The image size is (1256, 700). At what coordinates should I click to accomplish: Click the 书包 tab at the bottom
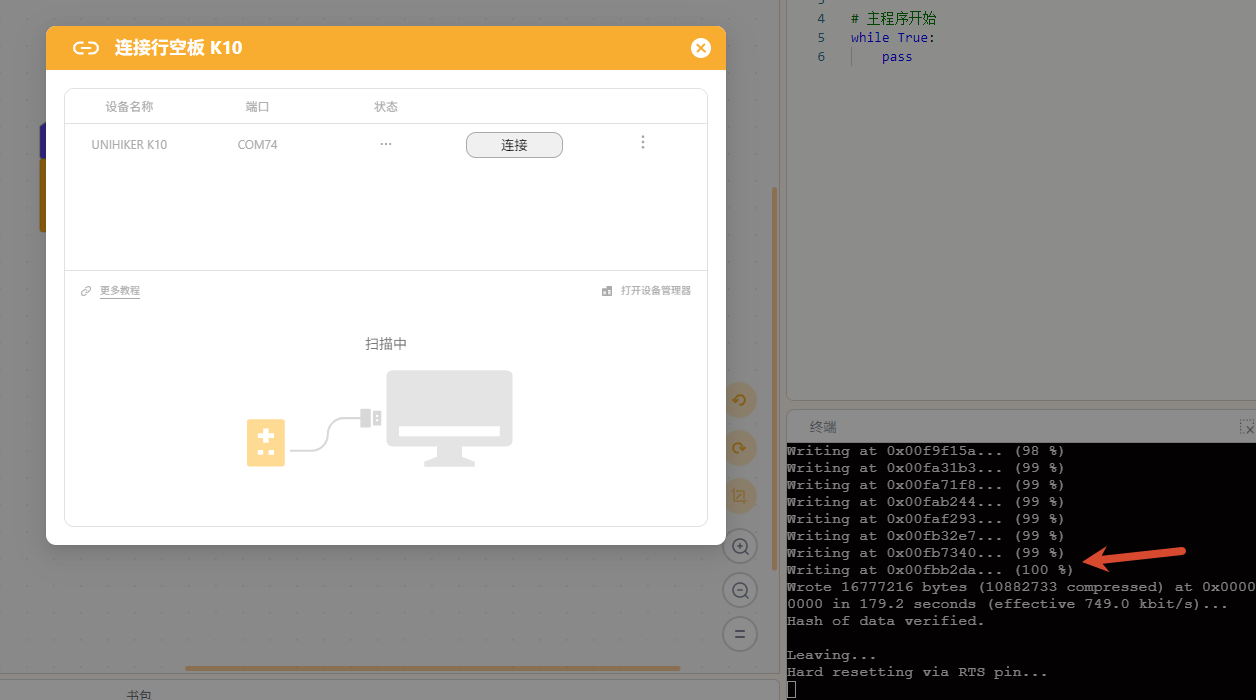[x=139, y=695]
